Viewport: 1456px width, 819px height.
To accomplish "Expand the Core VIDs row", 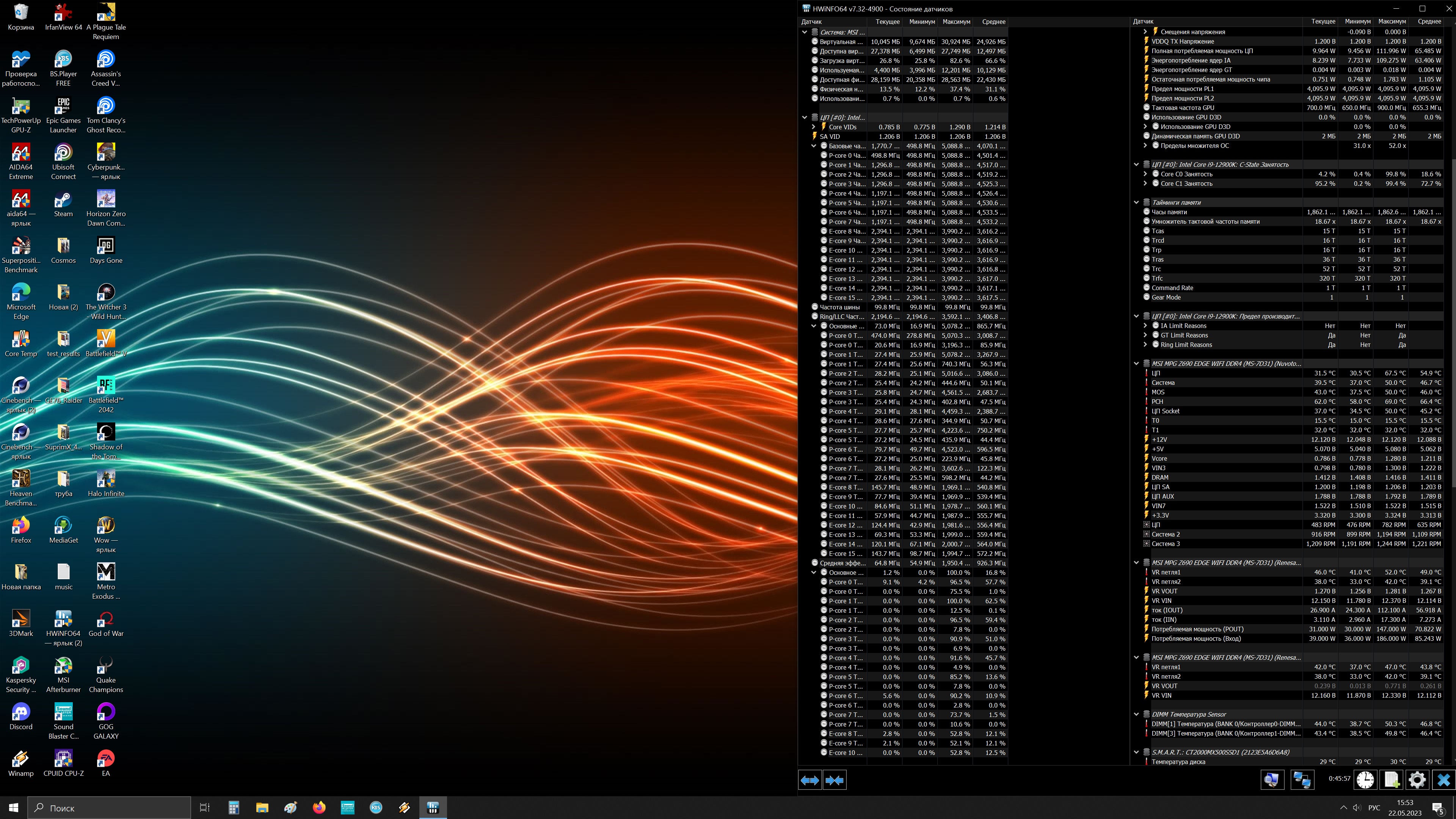I will (x=814, y=127).
